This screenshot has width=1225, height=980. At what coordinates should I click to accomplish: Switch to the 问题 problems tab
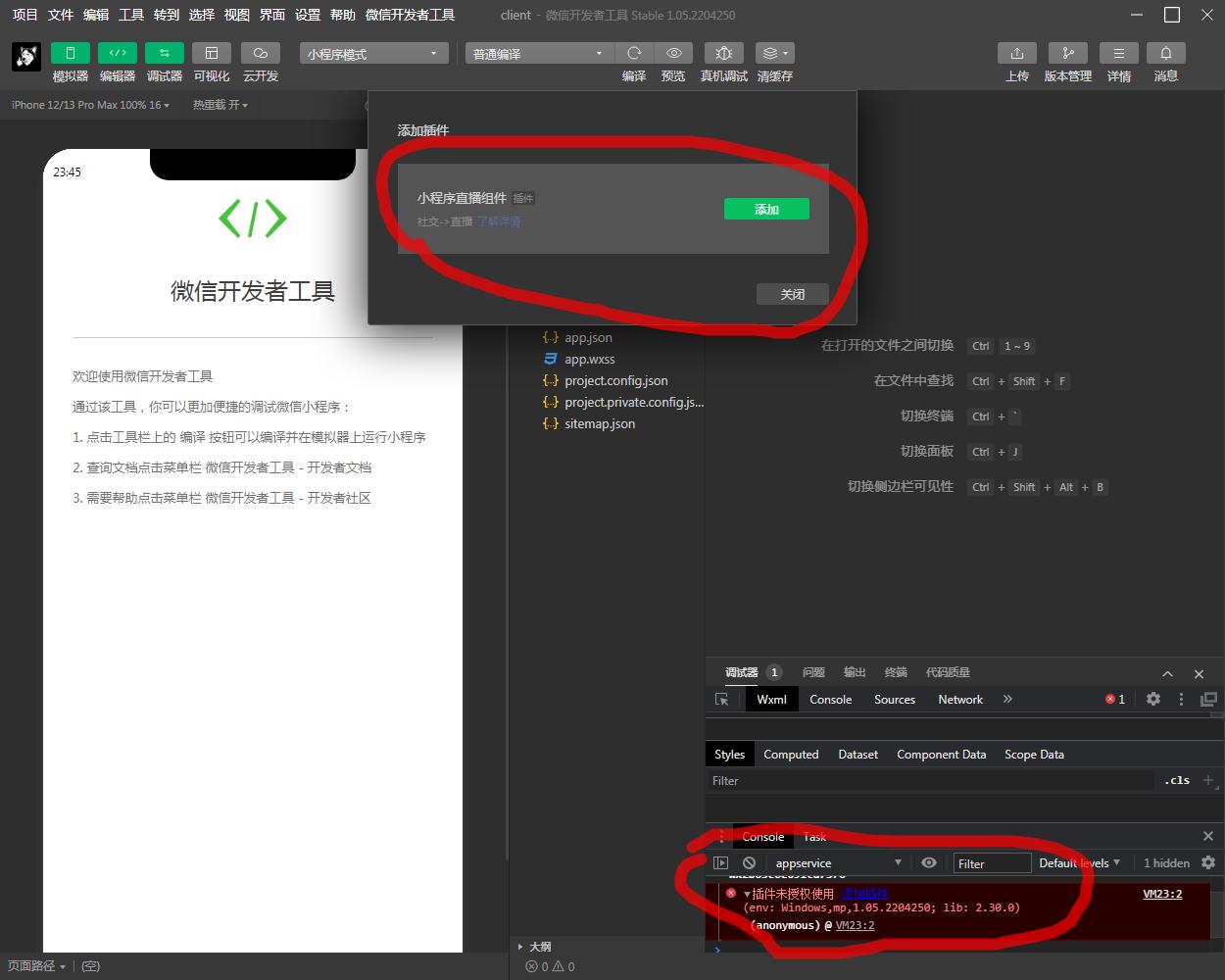pyautogui.click(x=813, y=672)
